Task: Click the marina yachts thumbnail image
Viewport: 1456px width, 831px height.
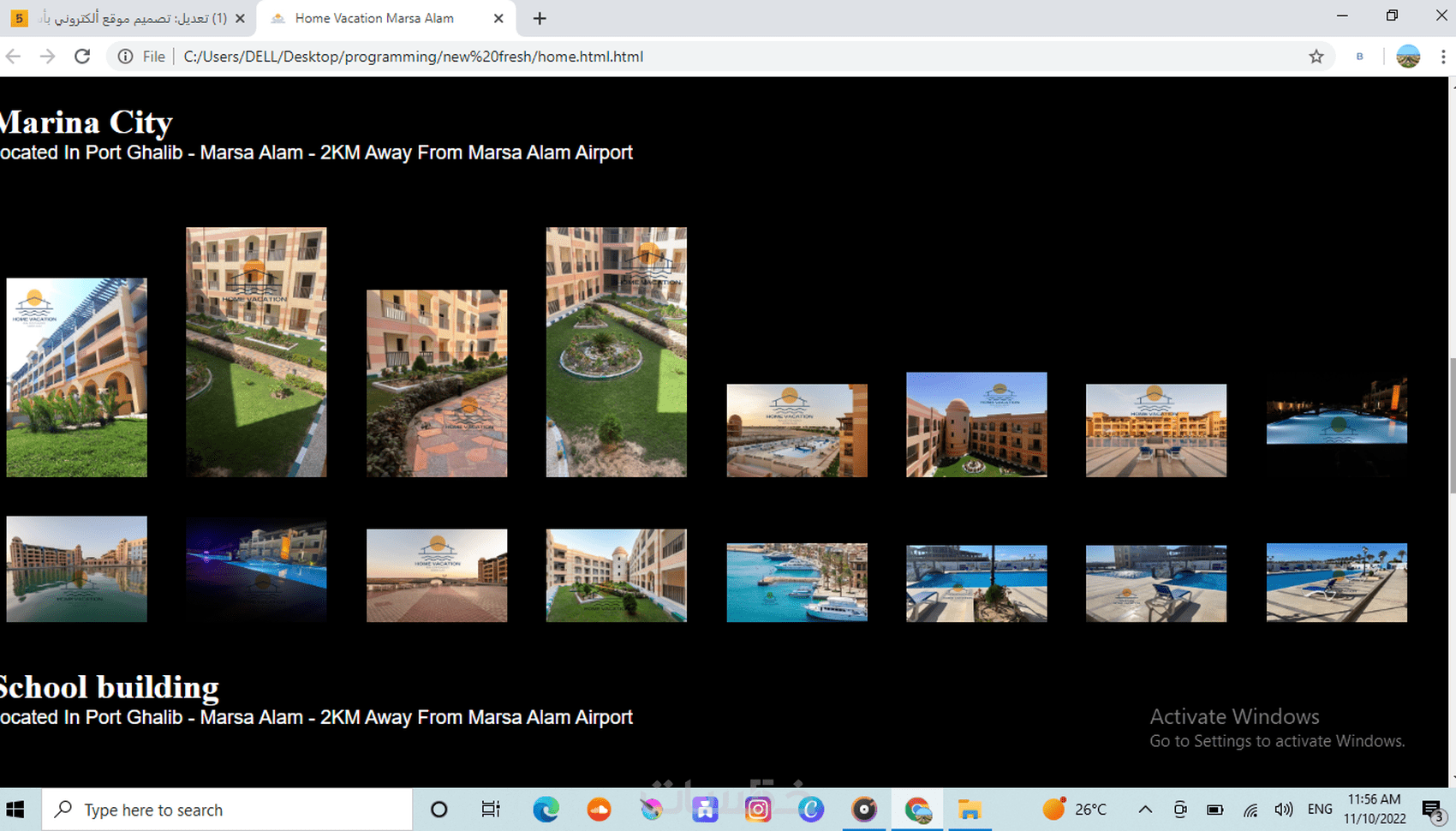Action: [x=797, y=582]
